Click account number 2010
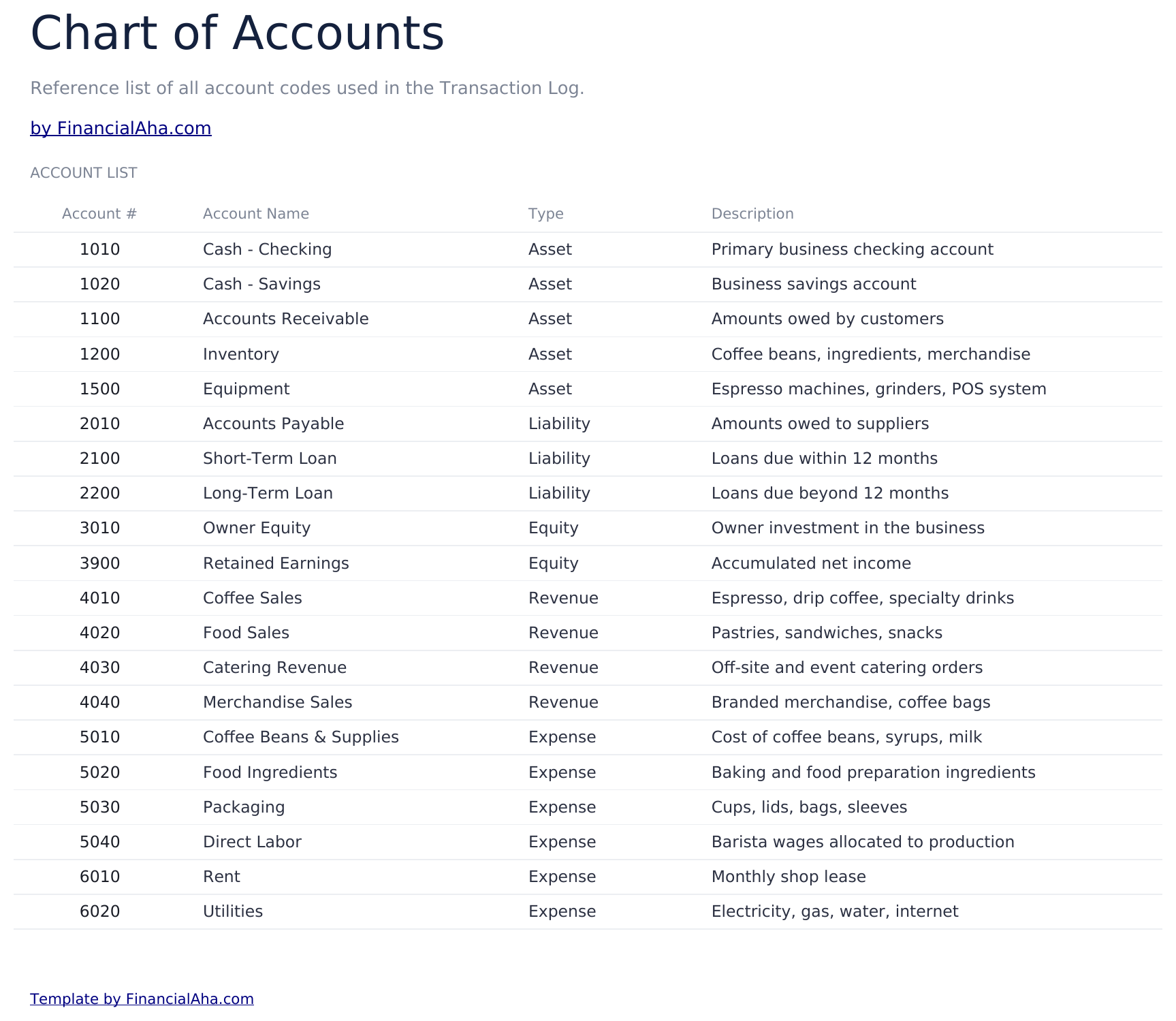This screenshot has width=1176, height=1021. [x=100, y=424]
